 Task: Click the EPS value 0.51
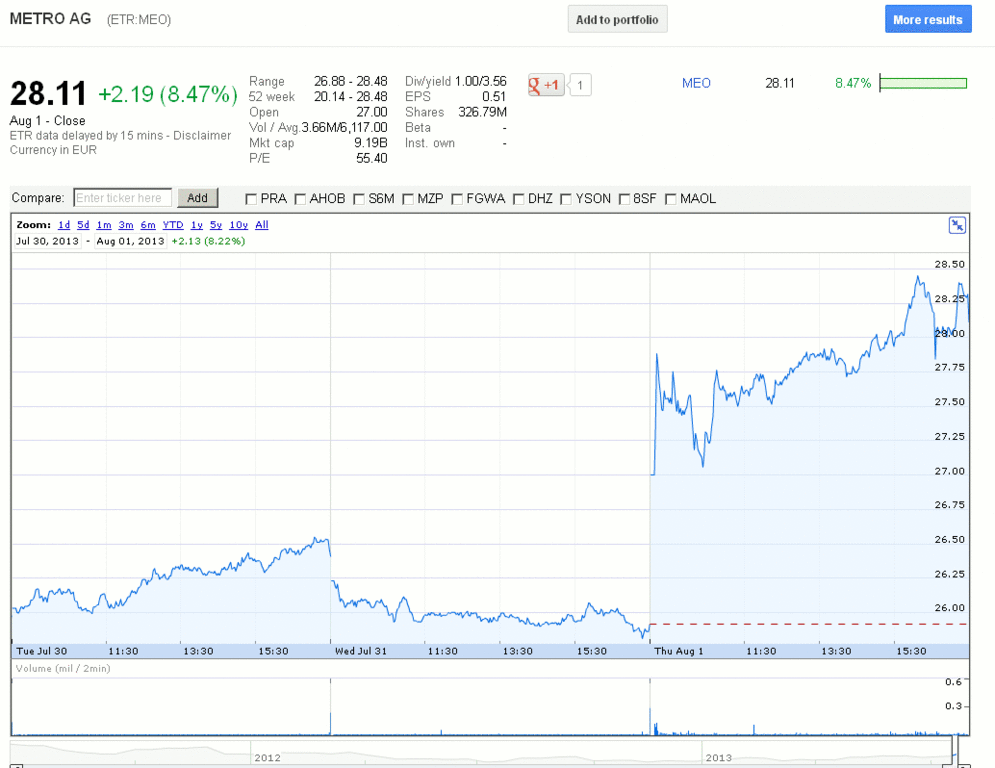[x=494, y=96]
